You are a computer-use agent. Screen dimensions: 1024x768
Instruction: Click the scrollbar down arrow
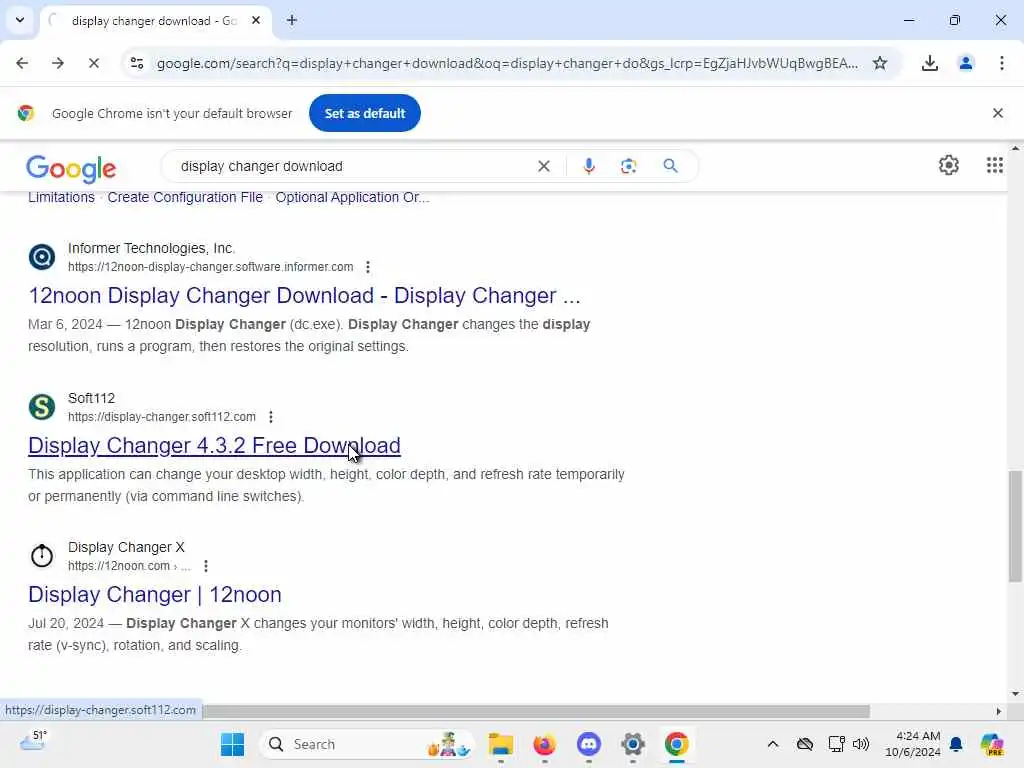[x=1015, y=694]
